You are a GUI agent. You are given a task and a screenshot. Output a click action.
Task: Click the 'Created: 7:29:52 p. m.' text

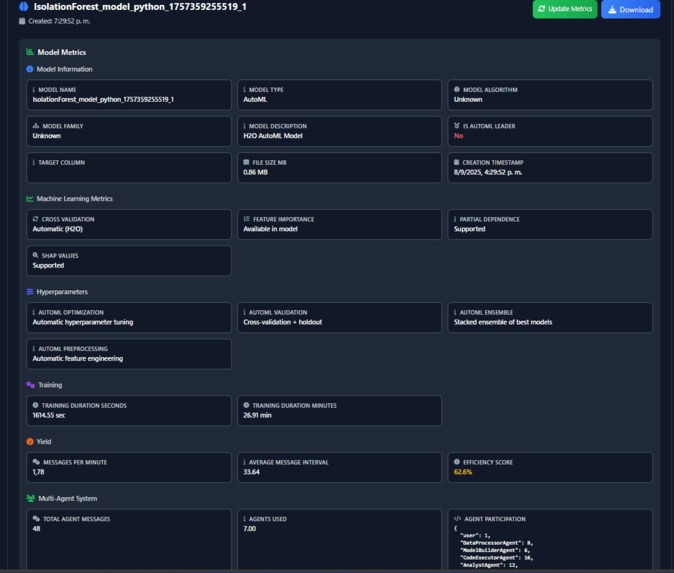[x=59, y=21]
